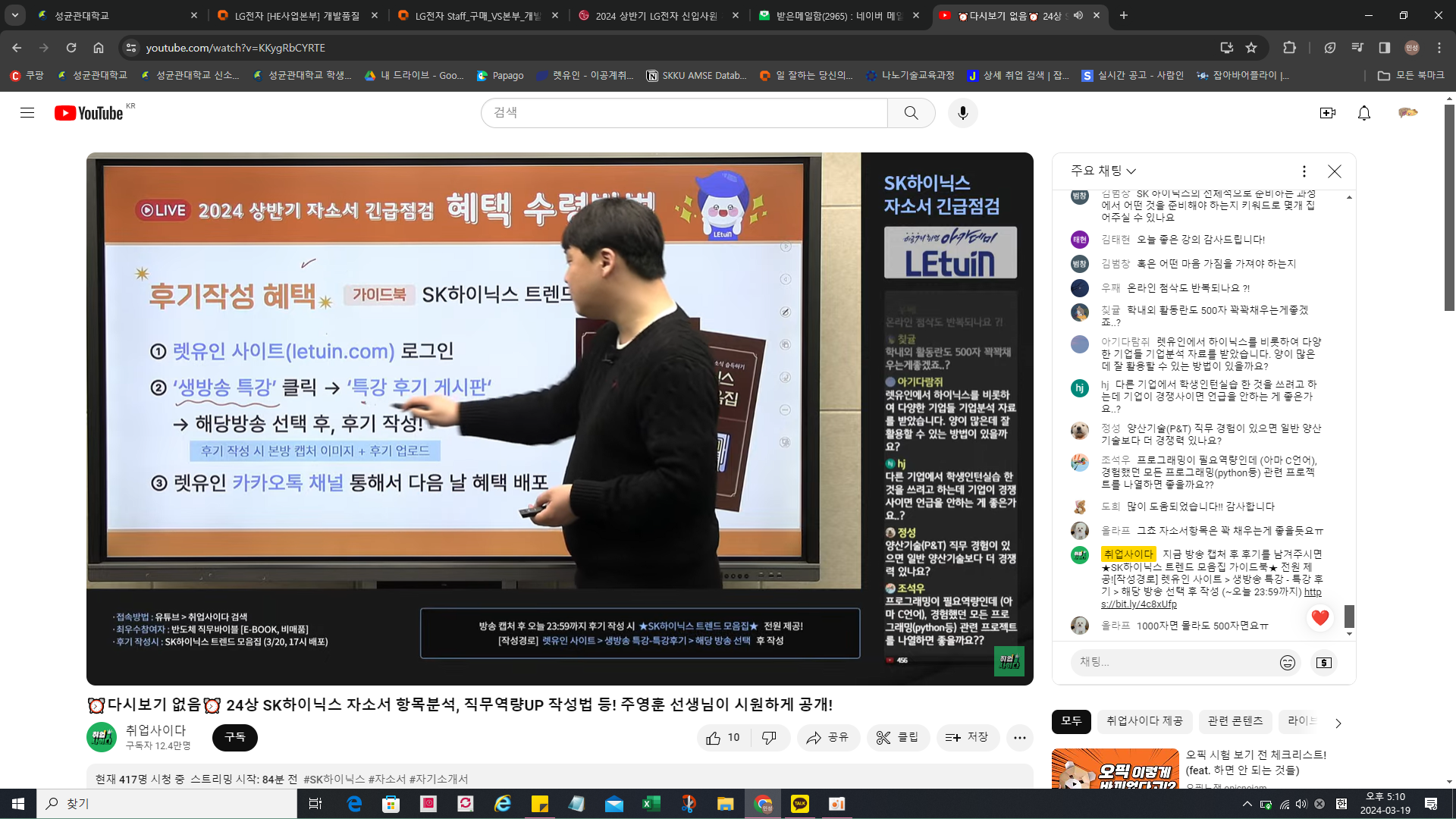Like the video with thumbs up
The image size is (1456, 819).
pos(724,738)
